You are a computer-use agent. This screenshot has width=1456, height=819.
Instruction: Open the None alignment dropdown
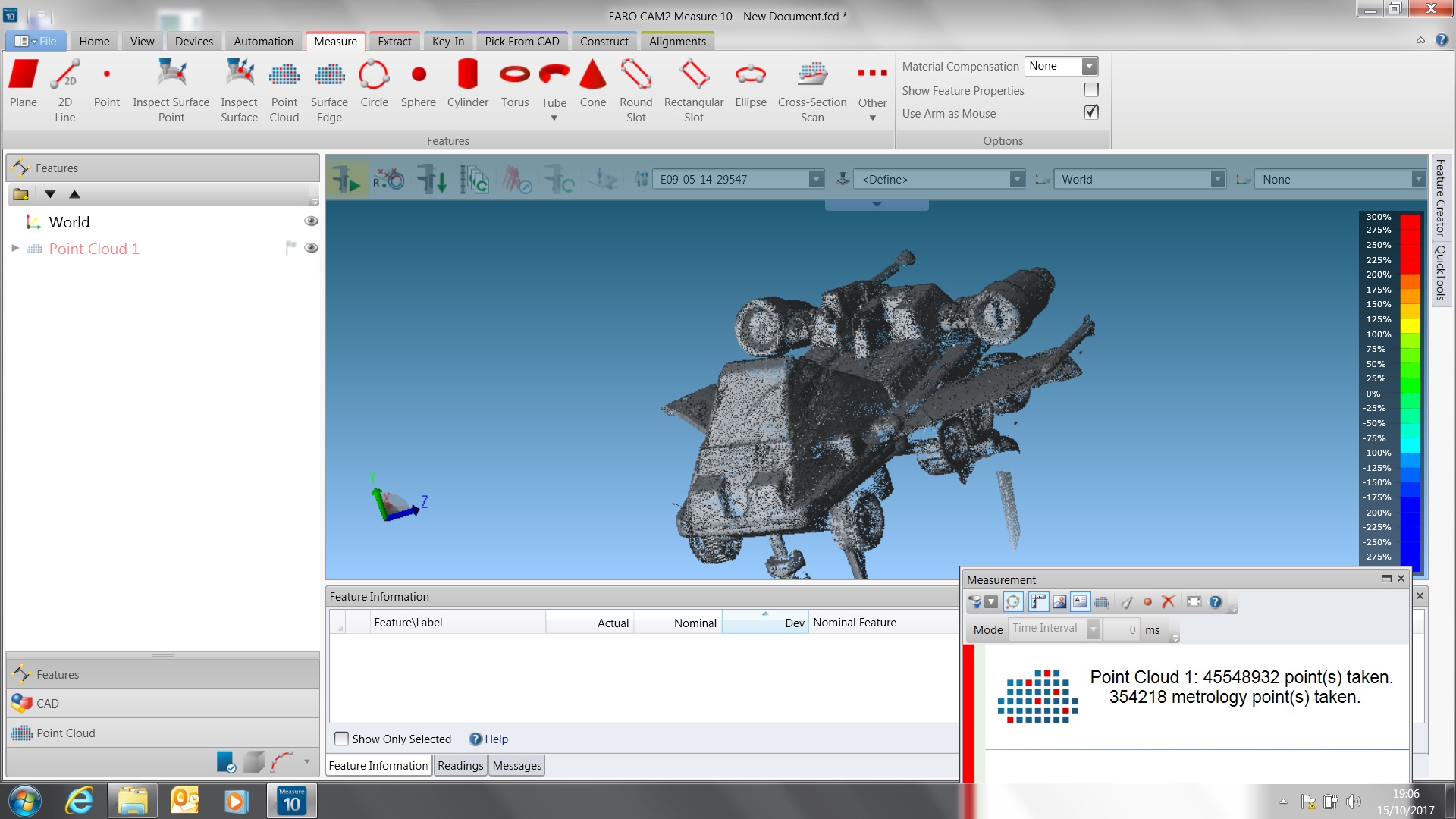[x=1418, y=180]
